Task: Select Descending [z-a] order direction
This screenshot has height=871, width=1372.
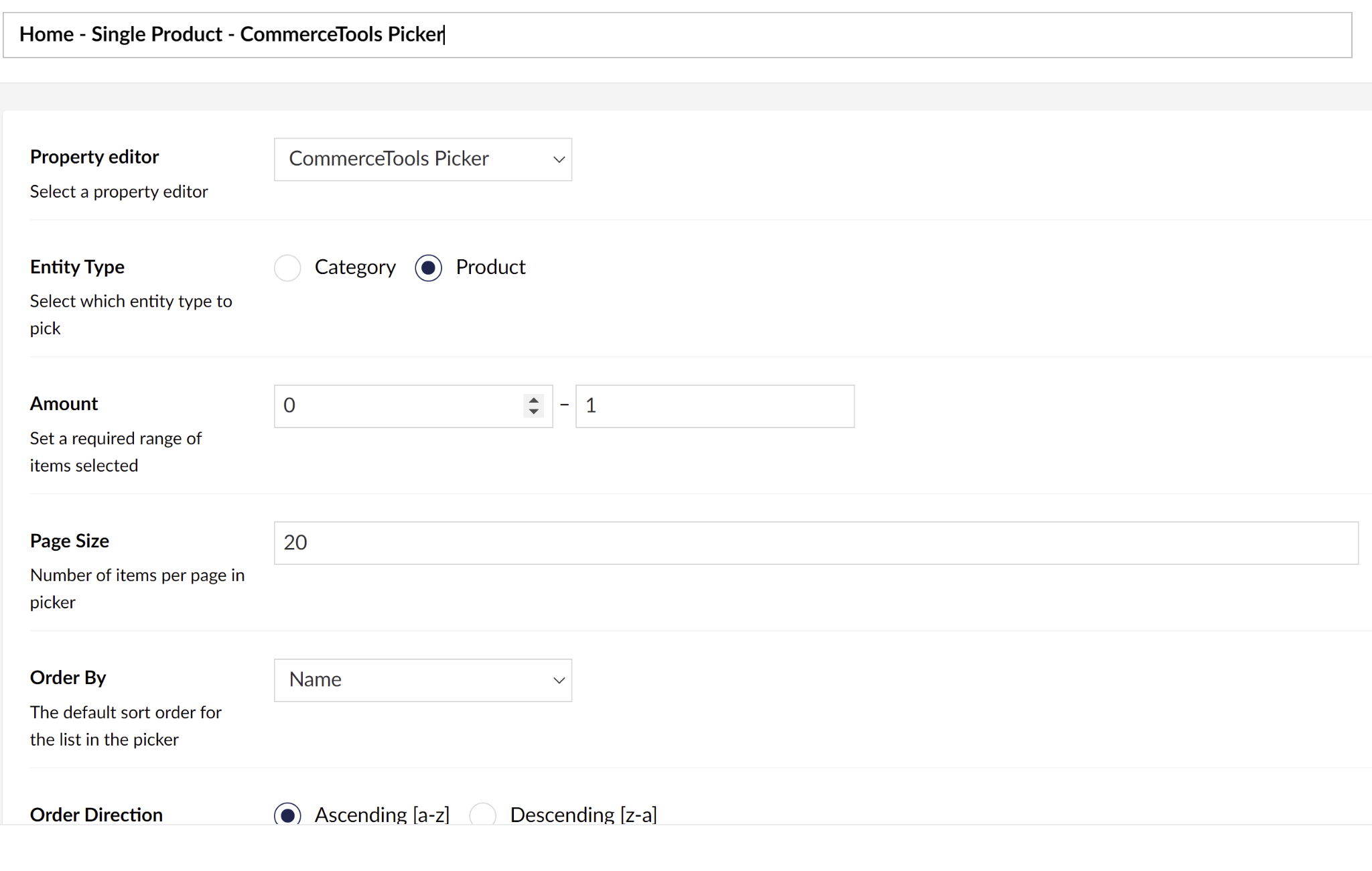Action: 483,815
